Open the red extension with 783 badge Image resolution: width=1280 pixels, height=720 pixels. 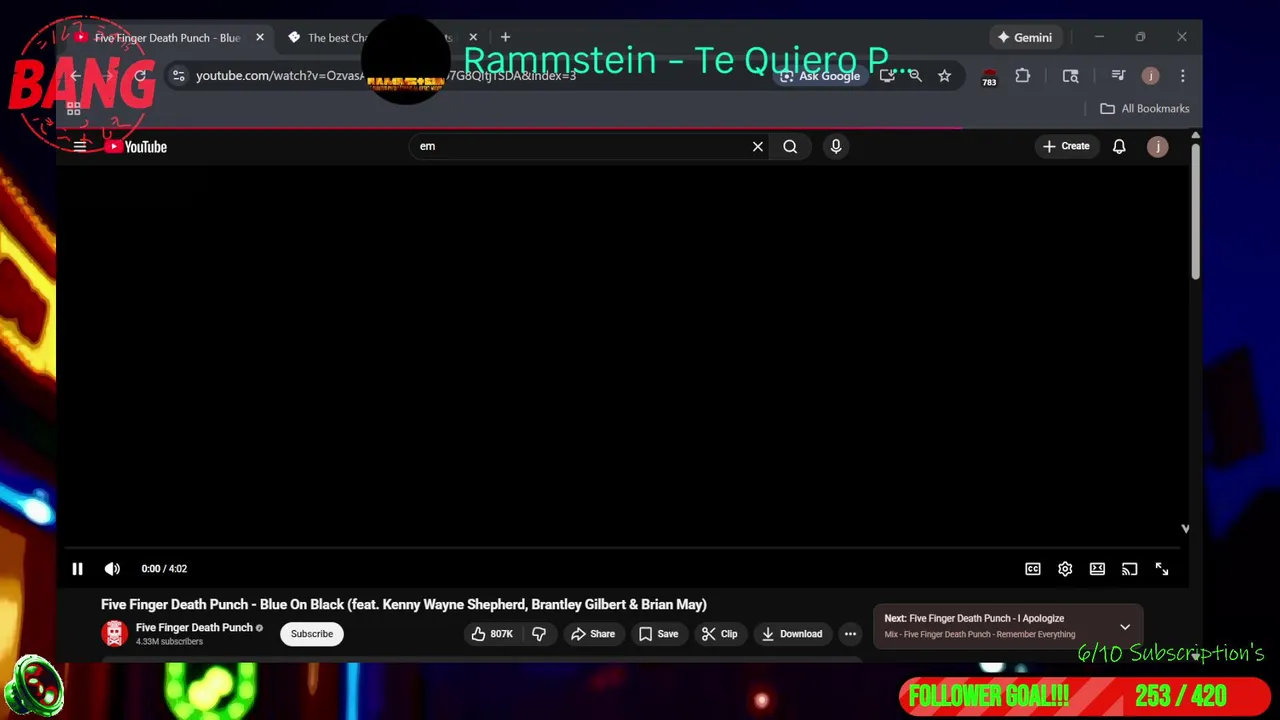click(989, 77)
